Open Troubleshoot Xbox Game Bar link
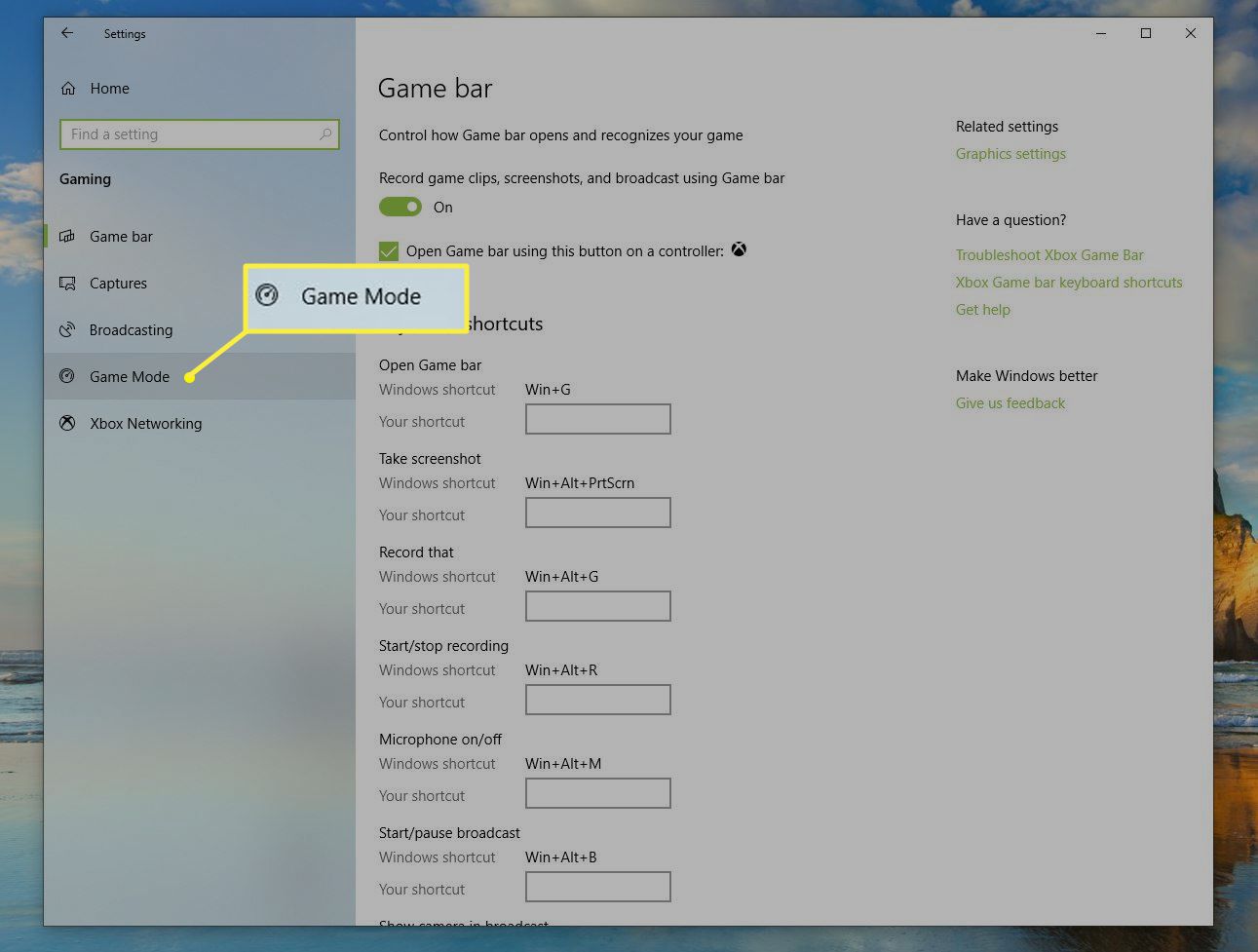Viewport: 1258px width, 952px height. coord(1049,255)
